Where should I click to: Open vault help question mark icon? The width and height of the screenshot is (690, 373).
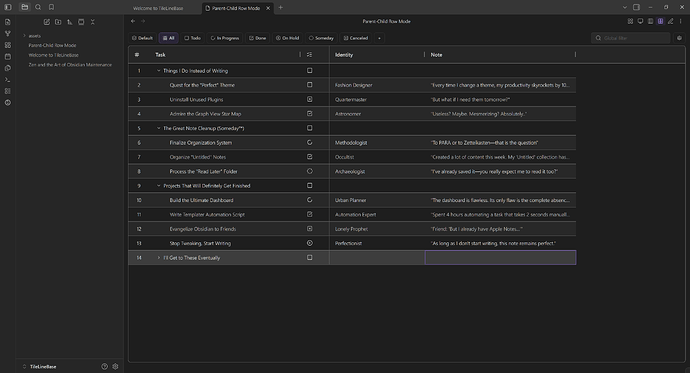pyautogui.click(x=104, y=366)
